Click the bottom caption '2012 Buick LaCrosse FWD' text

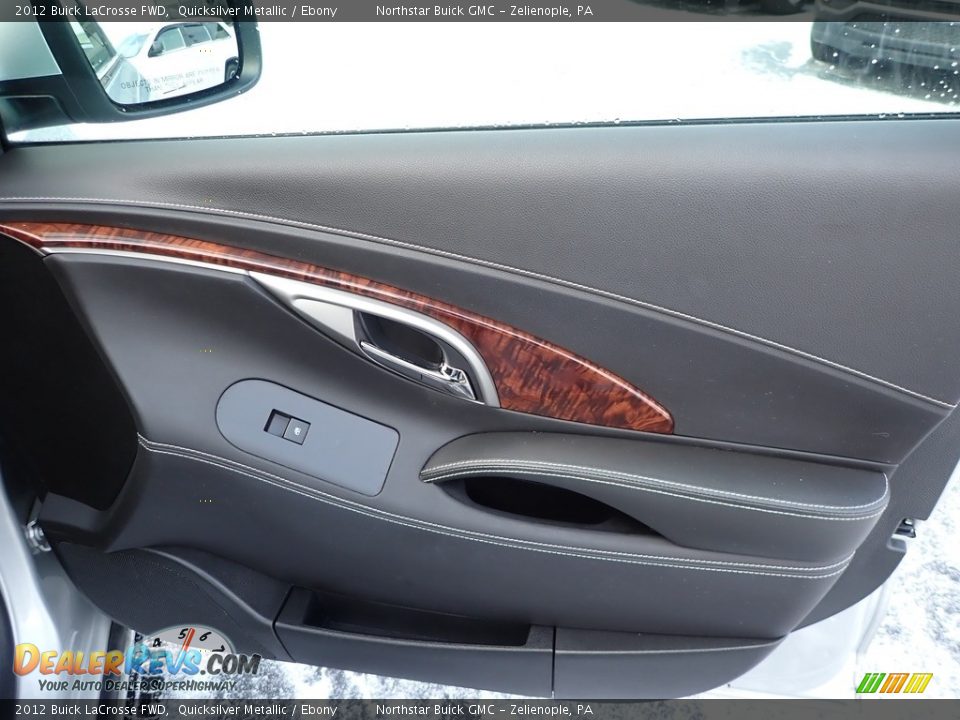92,710
